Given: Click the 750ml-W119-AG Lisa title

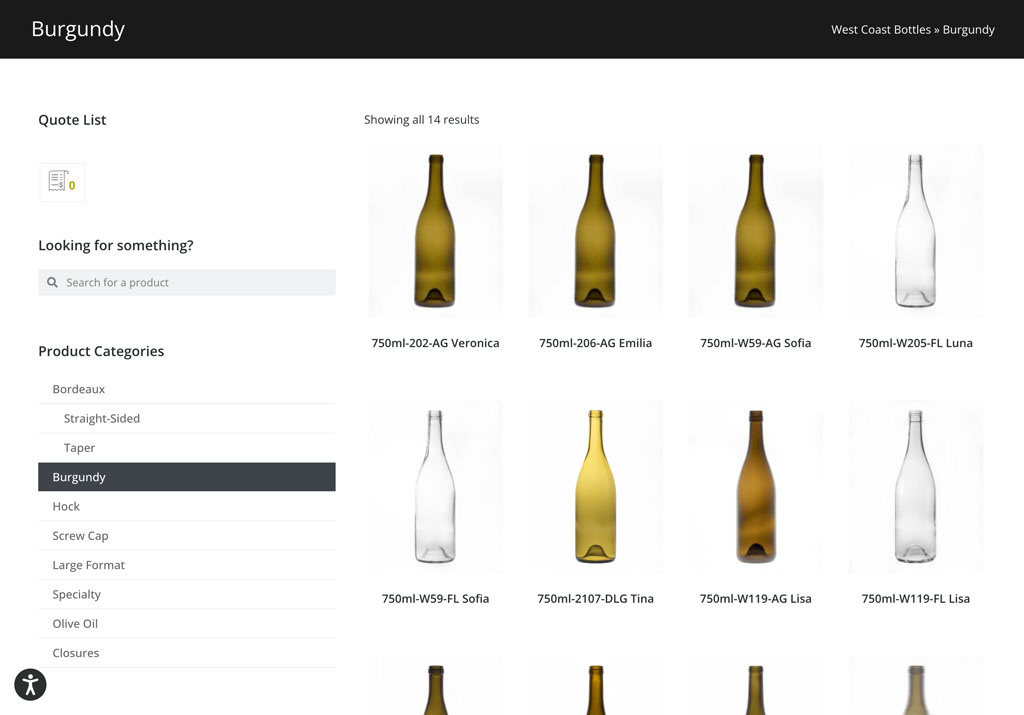Looking at the screenshot, I should [x=756, y=598].
